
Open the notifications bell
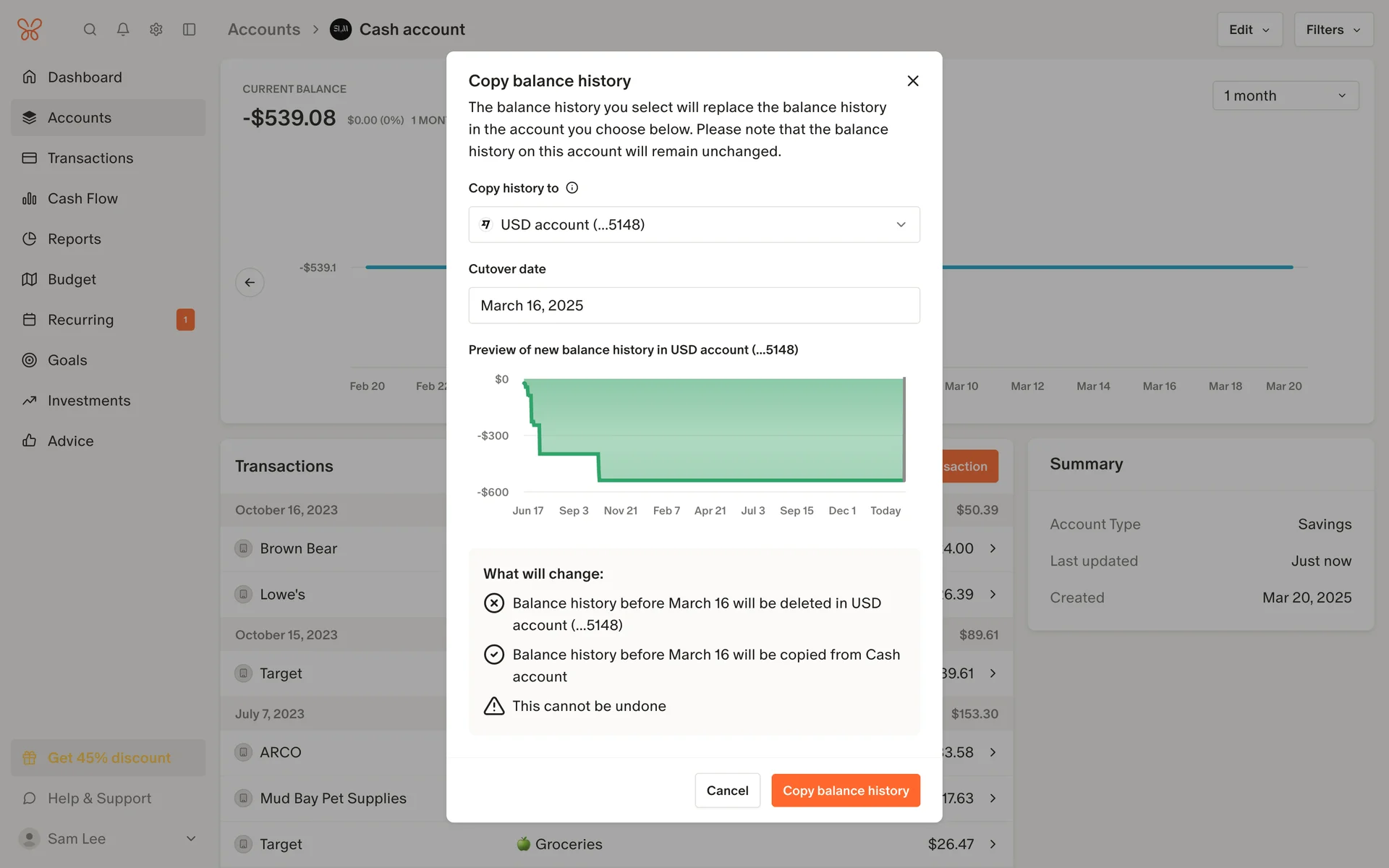click(x=123, y=30)
